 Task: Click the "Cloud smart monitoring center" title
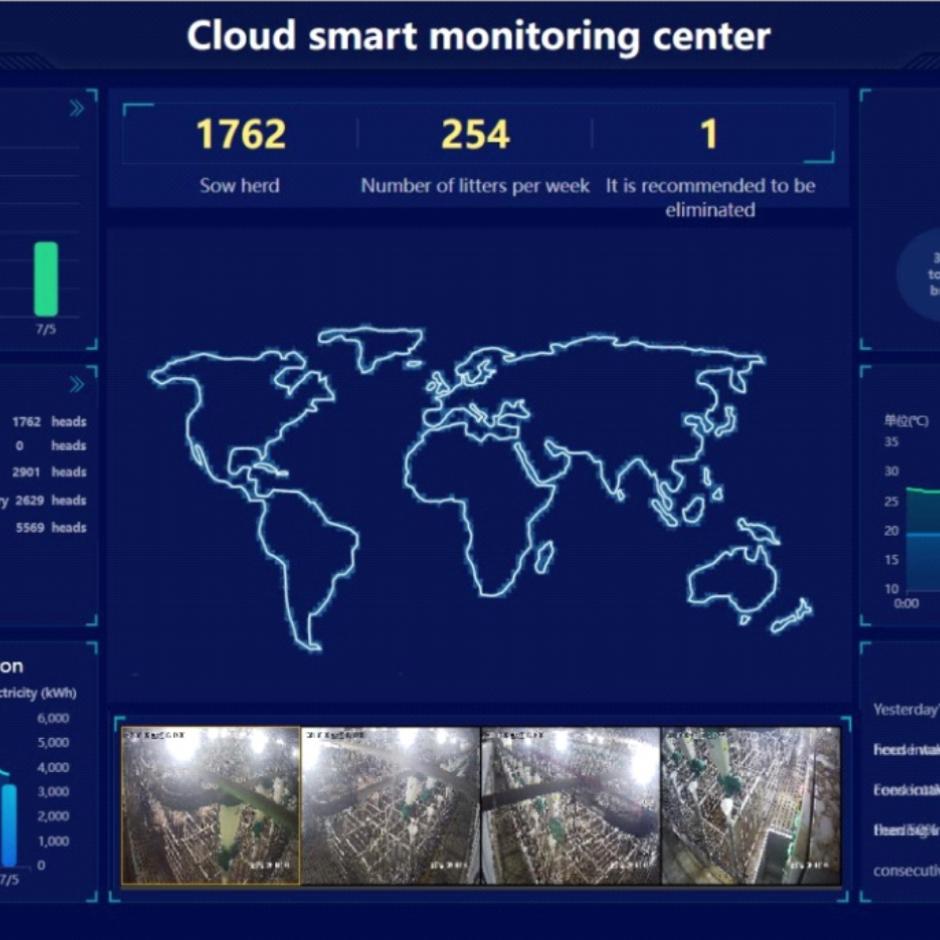tap(478, 36)
